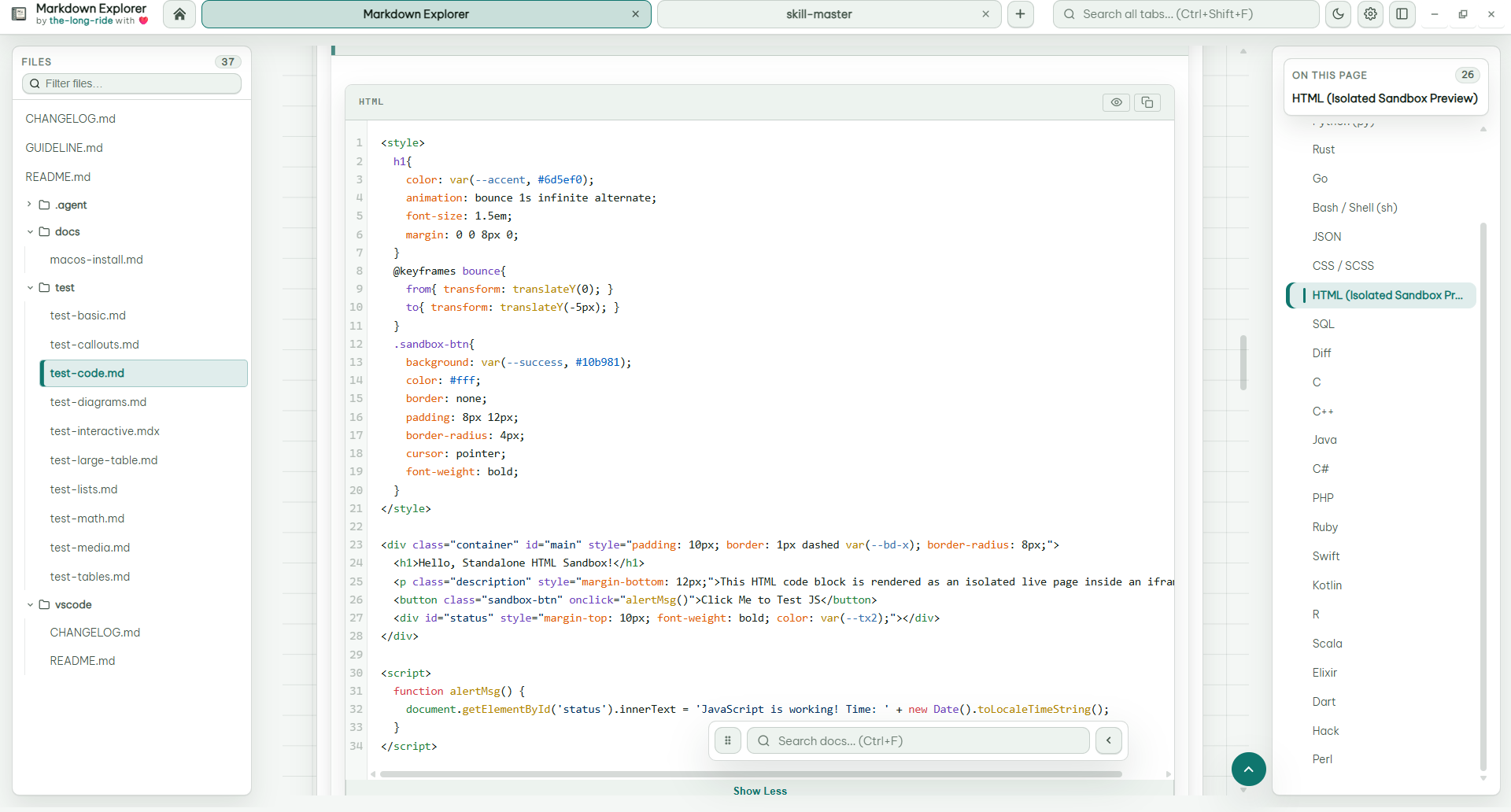The image size is (1511, 812).
Task: Open README.md in vscode folder
Action: [82, 661]
